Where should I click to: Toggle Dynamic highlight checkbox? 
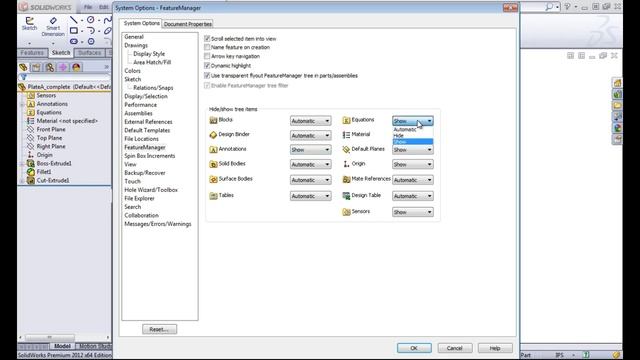[207, 66]
